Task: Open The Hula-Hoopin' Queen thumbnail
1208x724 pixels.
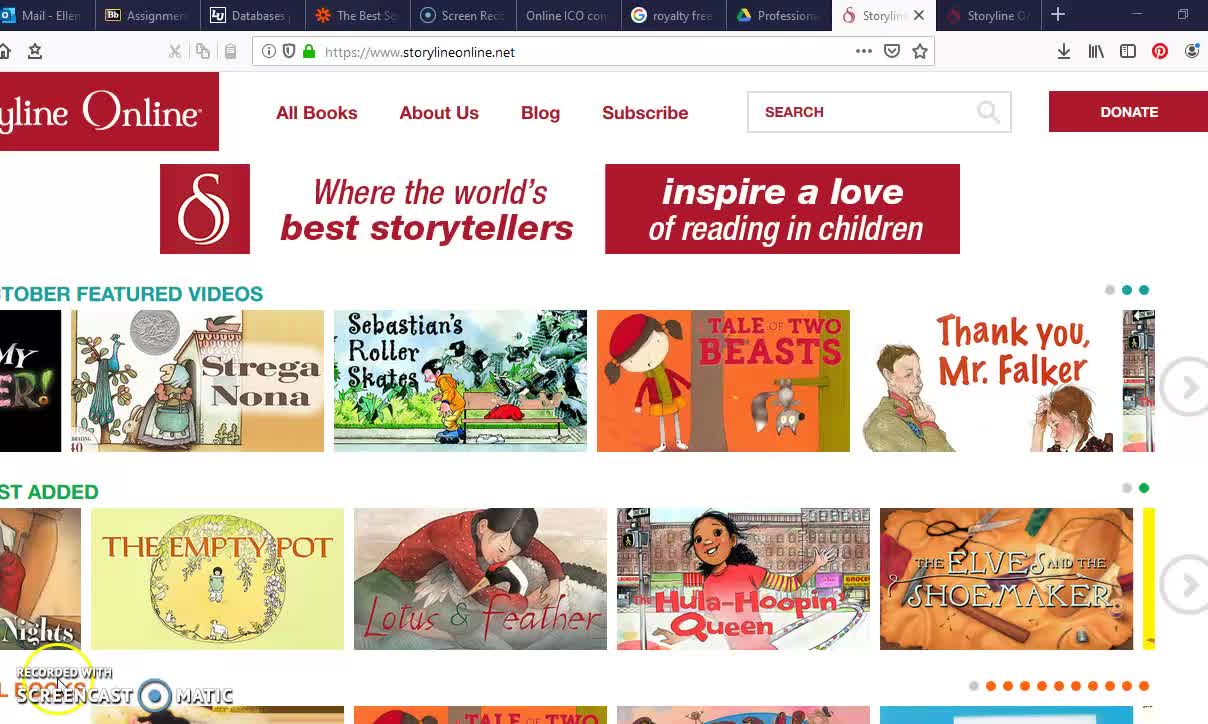Action: (743, 579)
